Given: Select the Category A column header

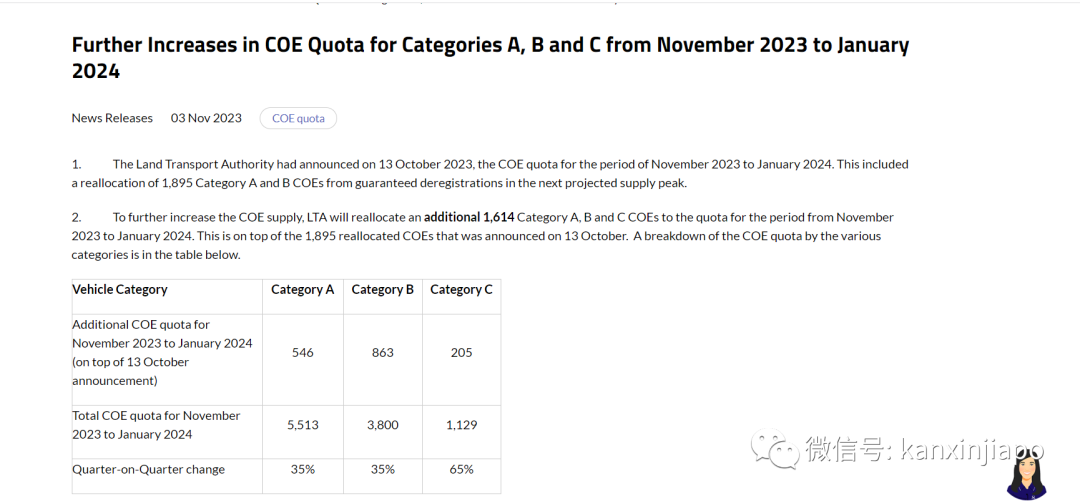Looking at the screenshot, I should 302,289.
